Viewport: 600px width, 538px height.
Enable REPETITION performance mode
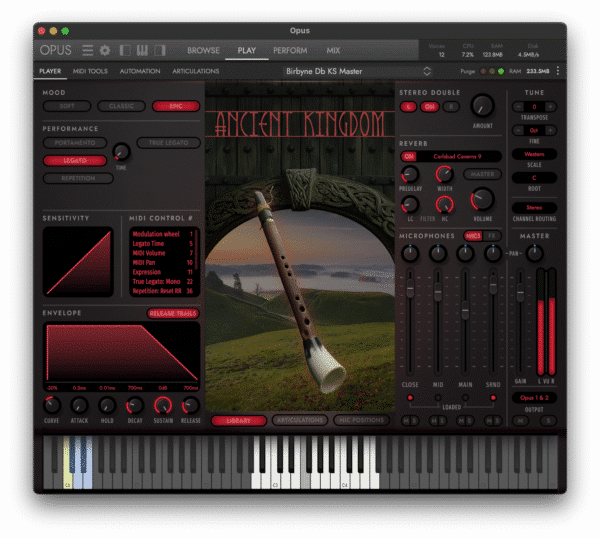coord(78,178)
